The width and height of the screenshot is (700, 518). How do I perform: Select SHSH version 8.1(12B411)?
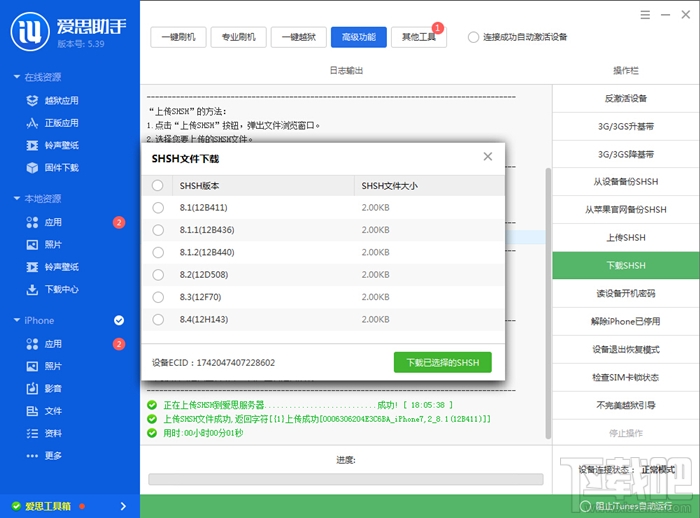[158, 208]
